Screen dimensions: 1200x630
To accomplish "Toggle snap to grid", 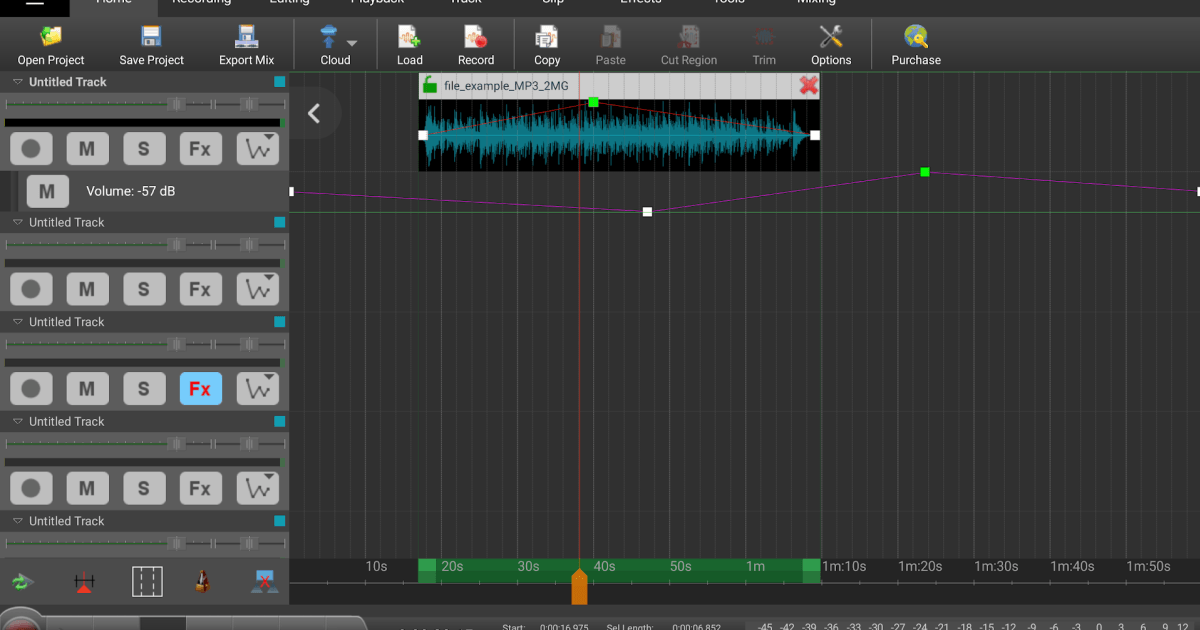I will (x=147, y=581).
